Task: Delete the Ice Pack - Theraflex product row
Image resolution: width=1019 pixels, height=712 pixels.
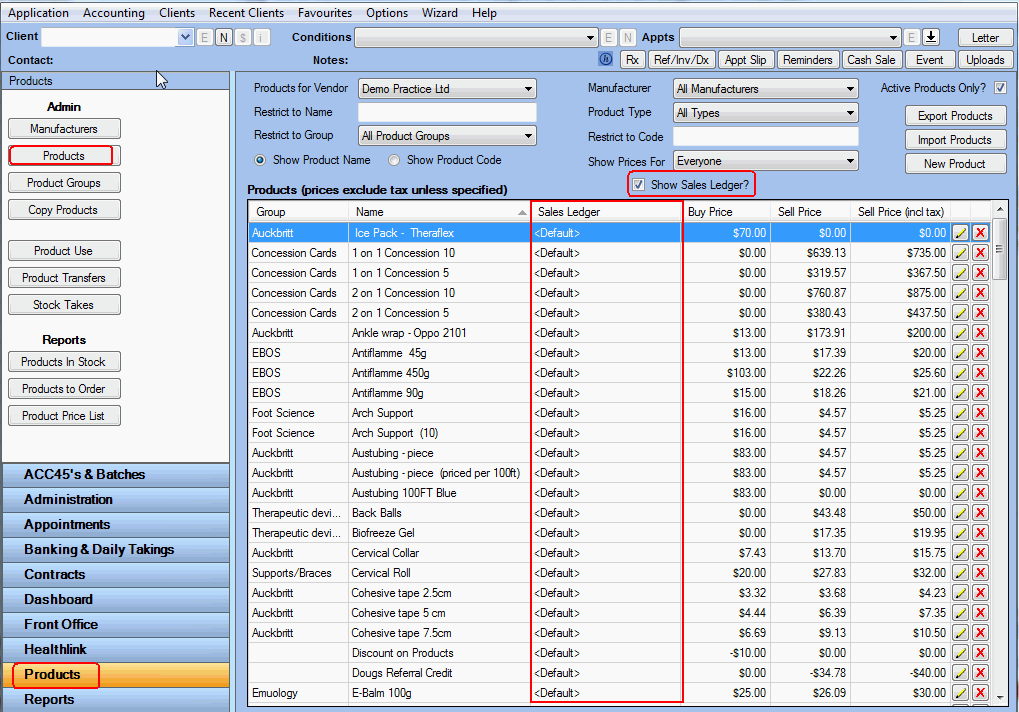Action: 981,233
